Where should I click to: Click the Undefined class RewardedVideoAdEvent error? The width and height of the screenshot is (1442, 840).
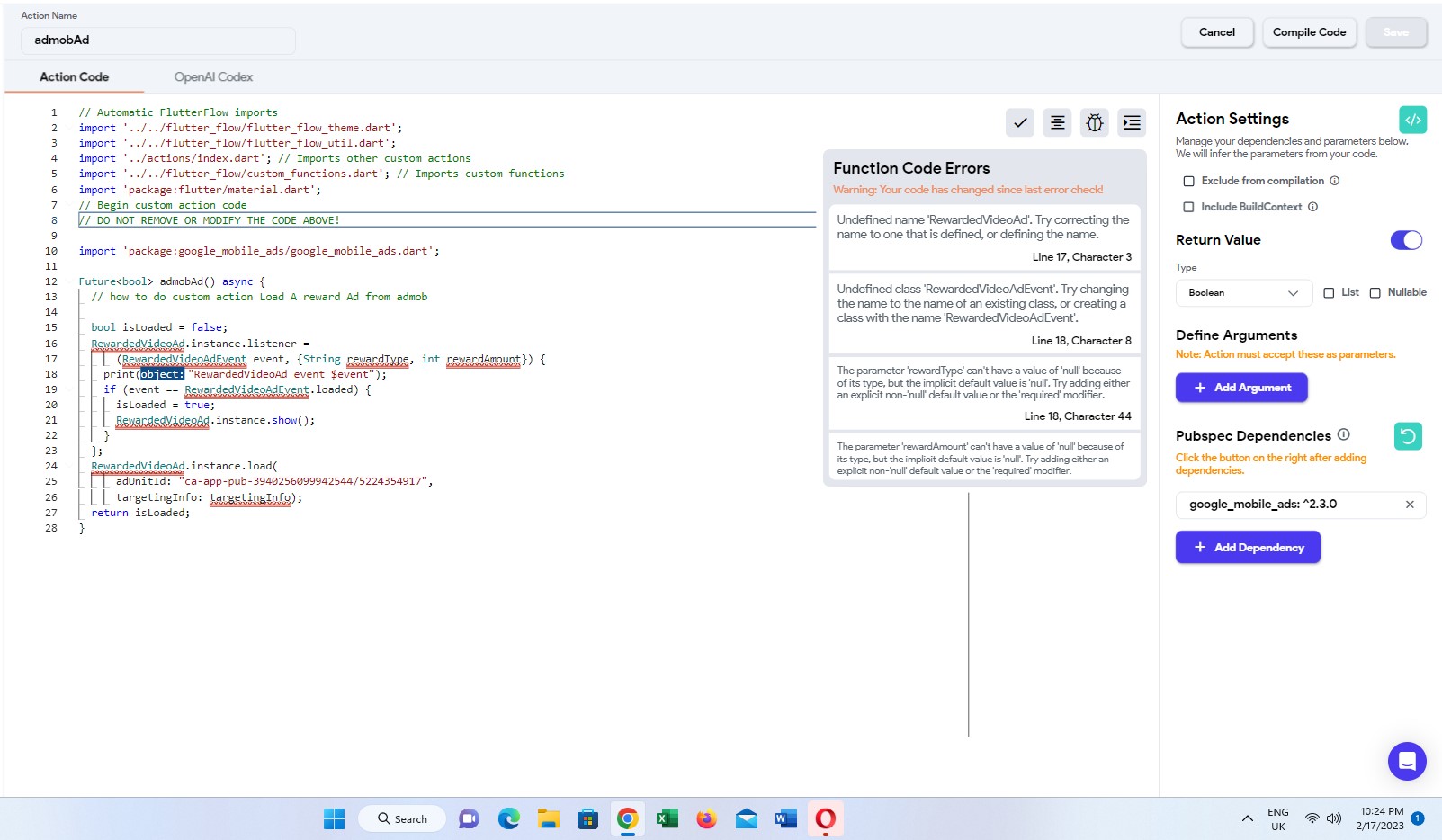[984, 314]
